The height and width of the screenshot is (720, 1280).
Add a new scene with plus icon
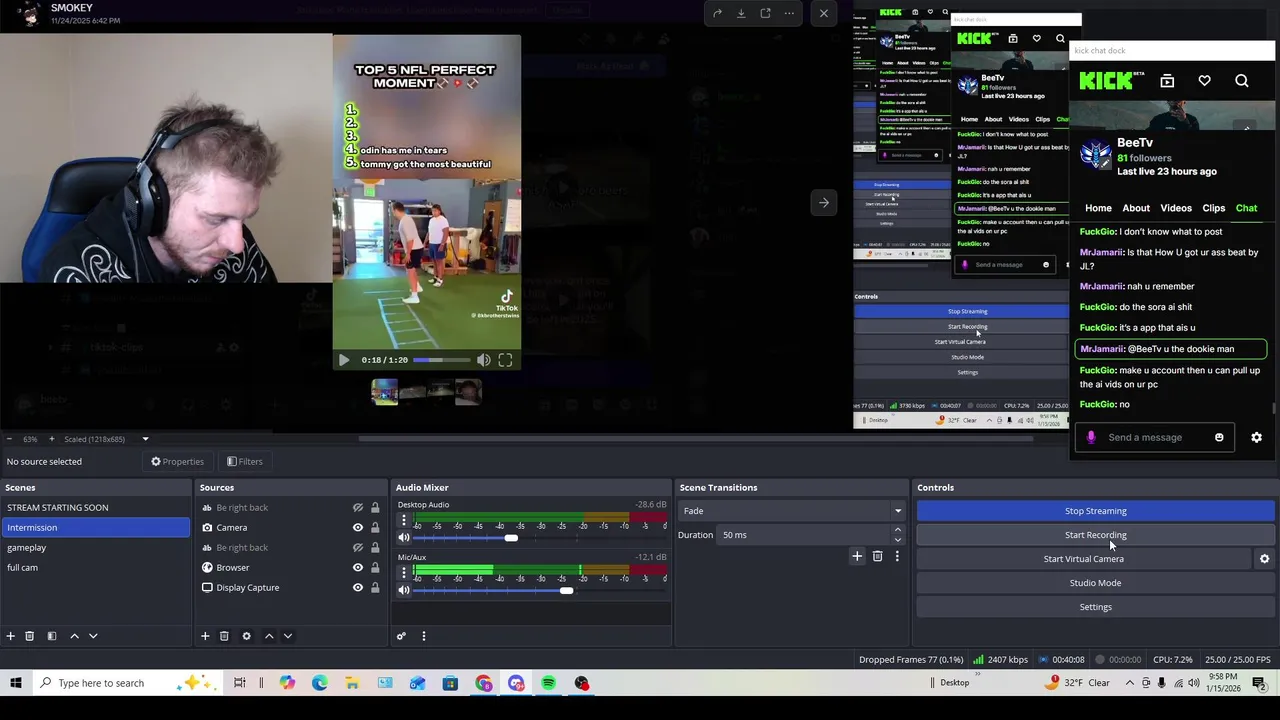[x=10, y=636]
